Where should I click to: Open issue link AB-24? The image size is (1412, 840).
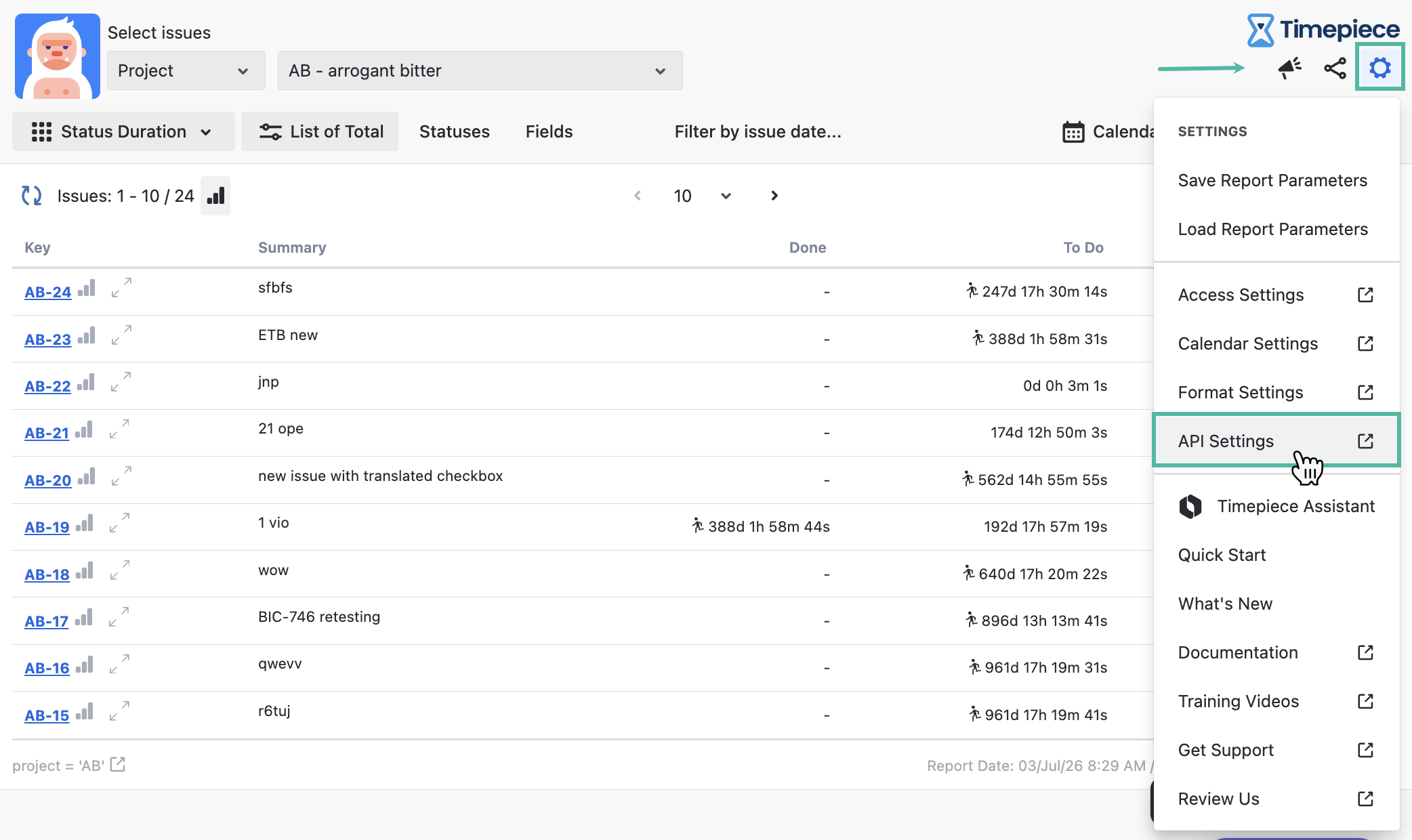click(x=47, y=292)
